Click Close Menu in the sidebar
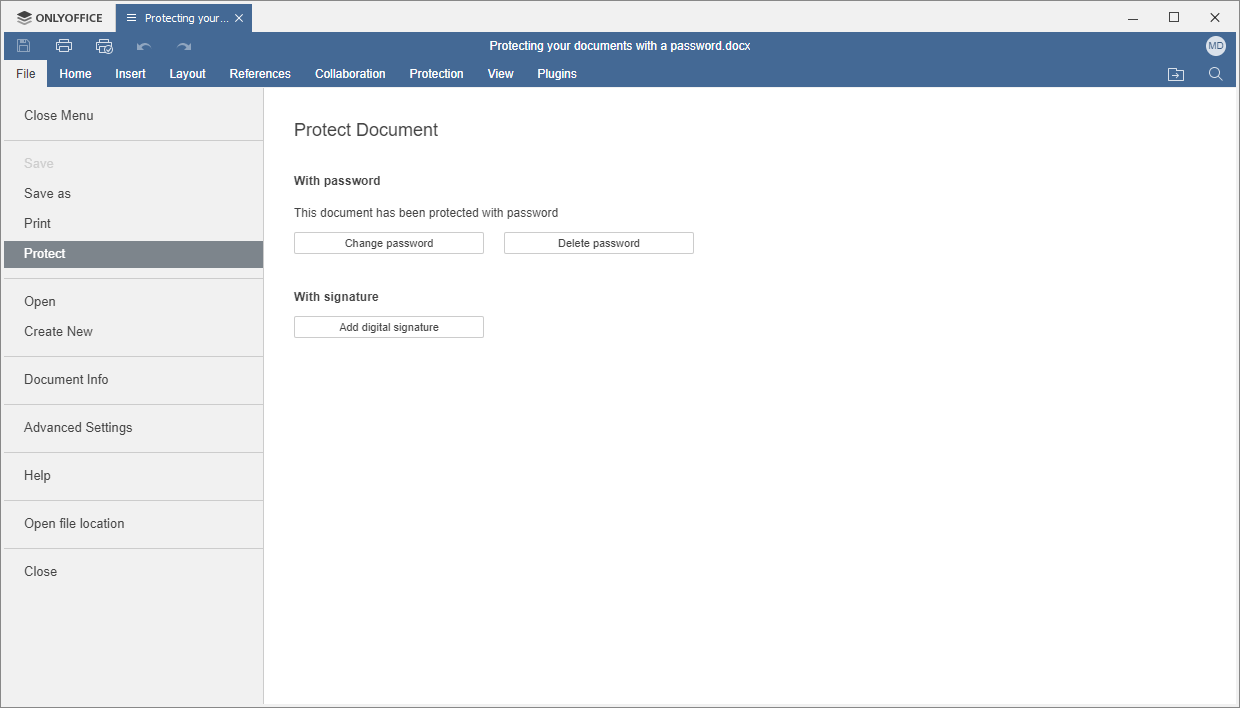 coord(58,115)
